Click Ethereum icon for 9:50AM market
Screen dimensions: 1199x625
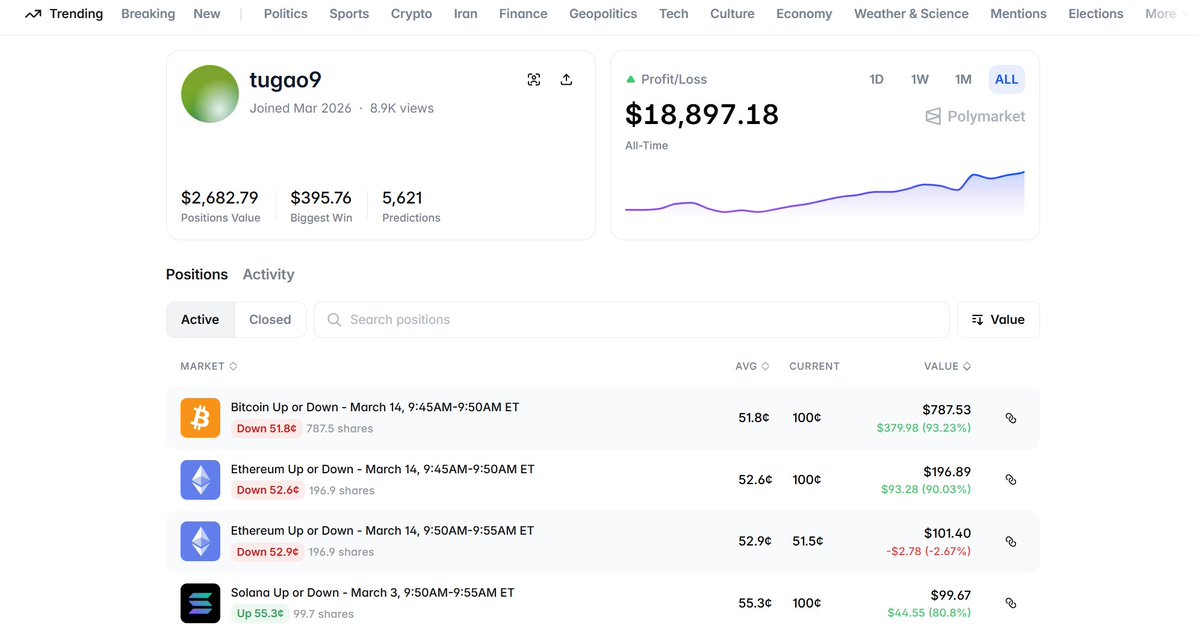point(200,541)
